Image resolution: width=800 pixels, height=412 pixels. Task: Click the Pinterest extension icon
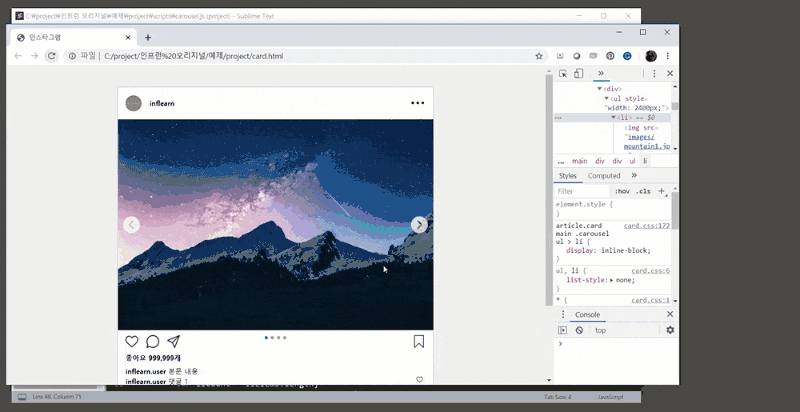[x=610, y=56]
